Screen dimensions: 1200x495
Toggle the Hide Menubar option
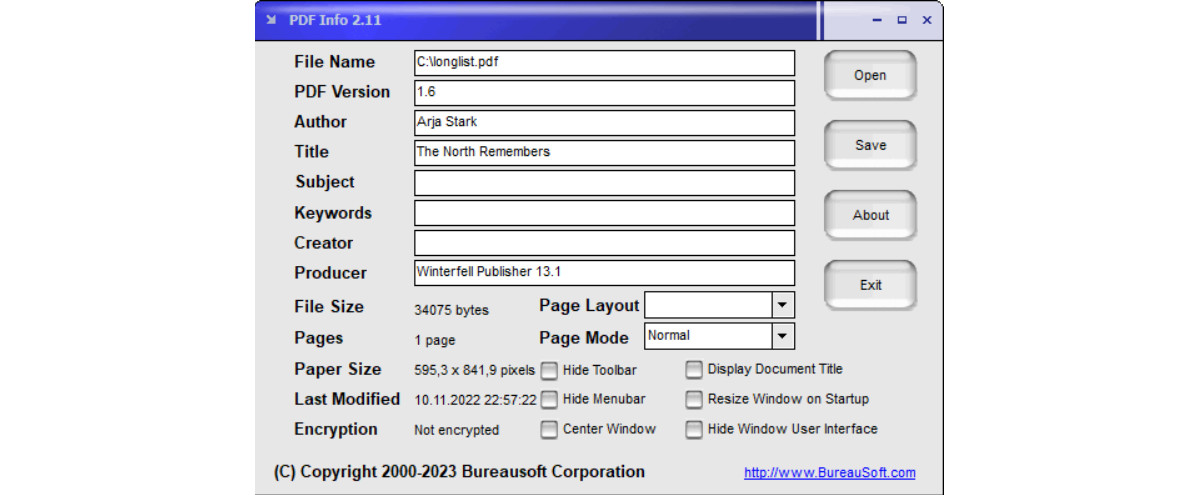549,400
